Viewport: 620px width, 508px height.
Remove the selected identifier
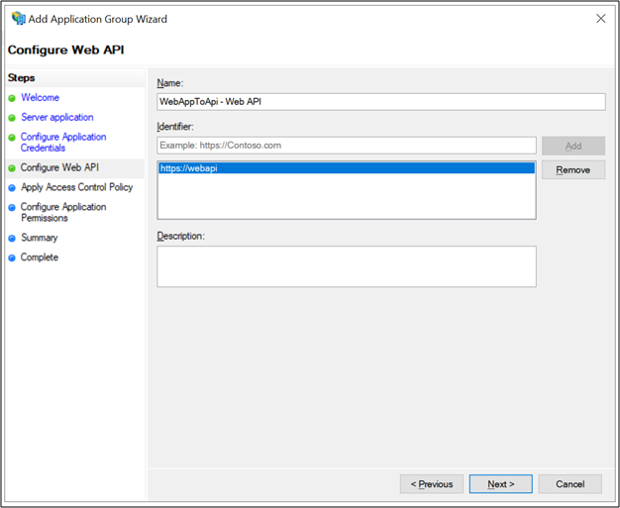[573, 170]
